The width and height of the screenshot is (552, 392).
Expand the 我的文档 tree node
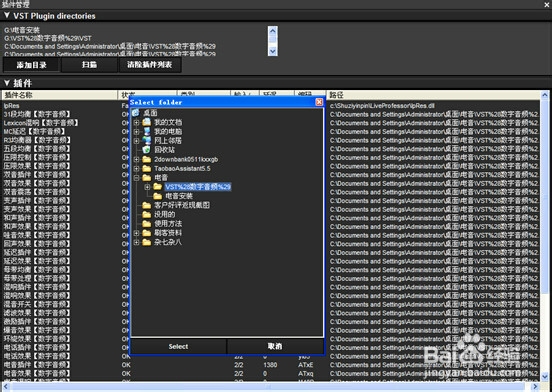[x=137, y=122]
